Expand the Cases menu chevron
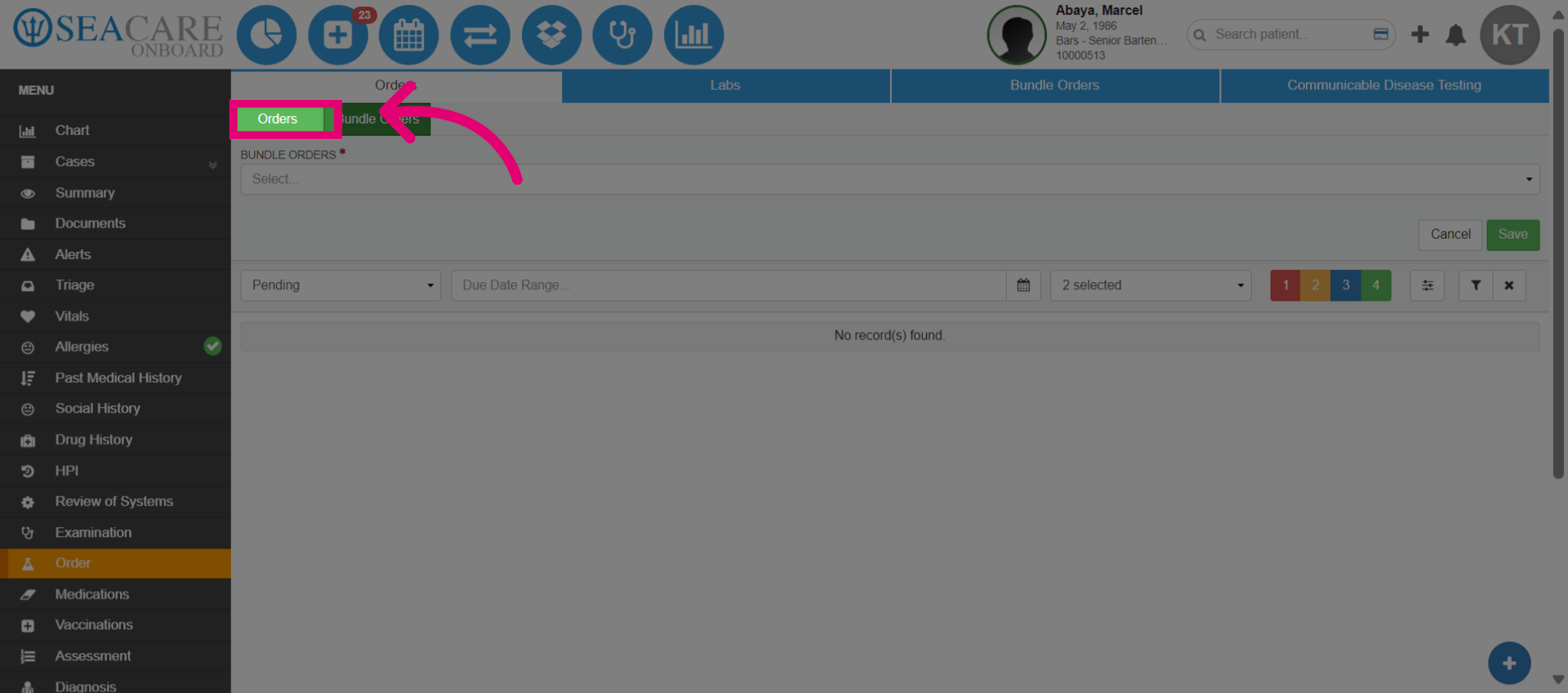This screenshot has width=1568, height=693. click(212, 163)
